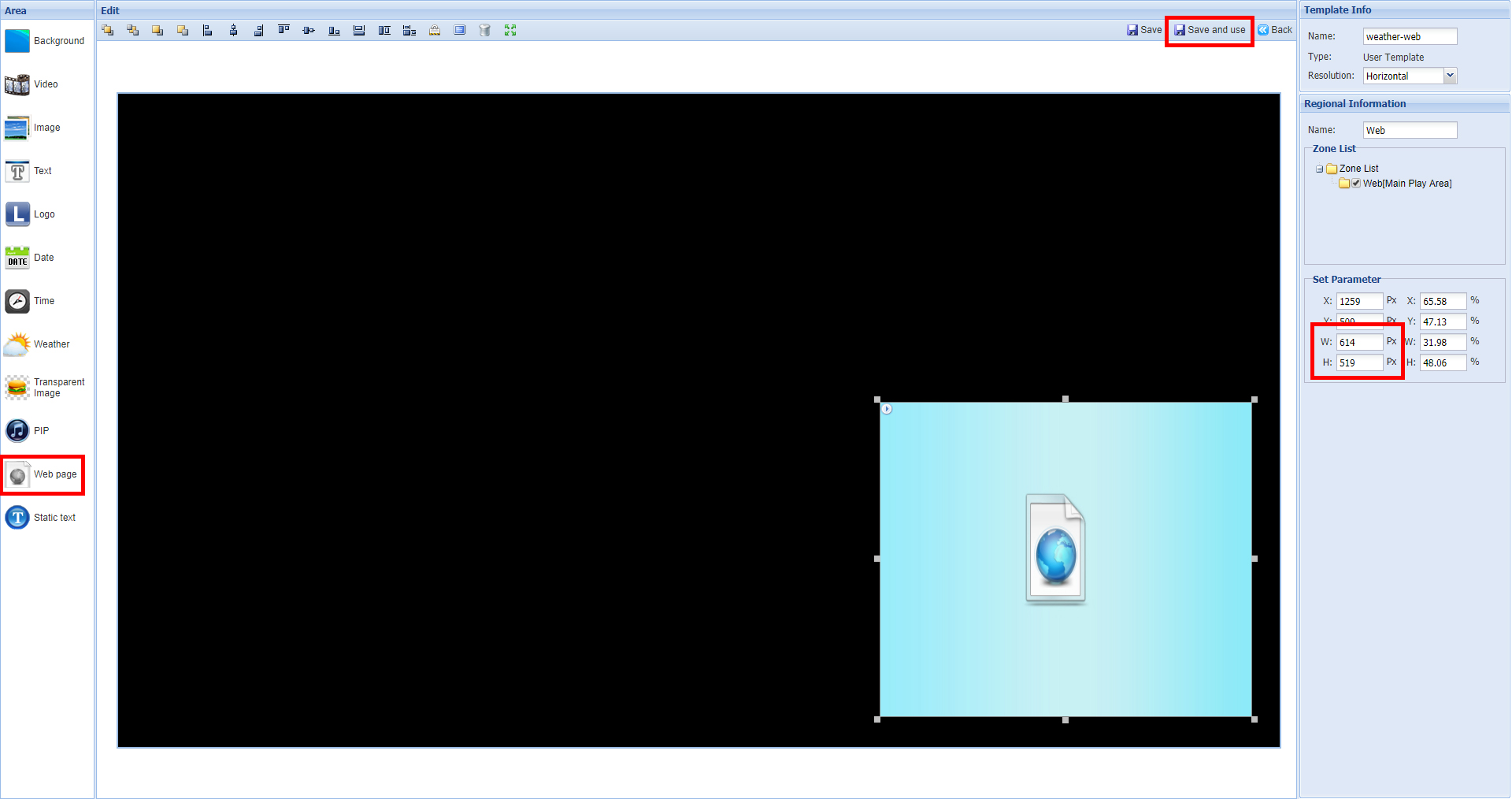1512x799 pixels.
Task: Add a PIP area
Action: click(27, 431)
